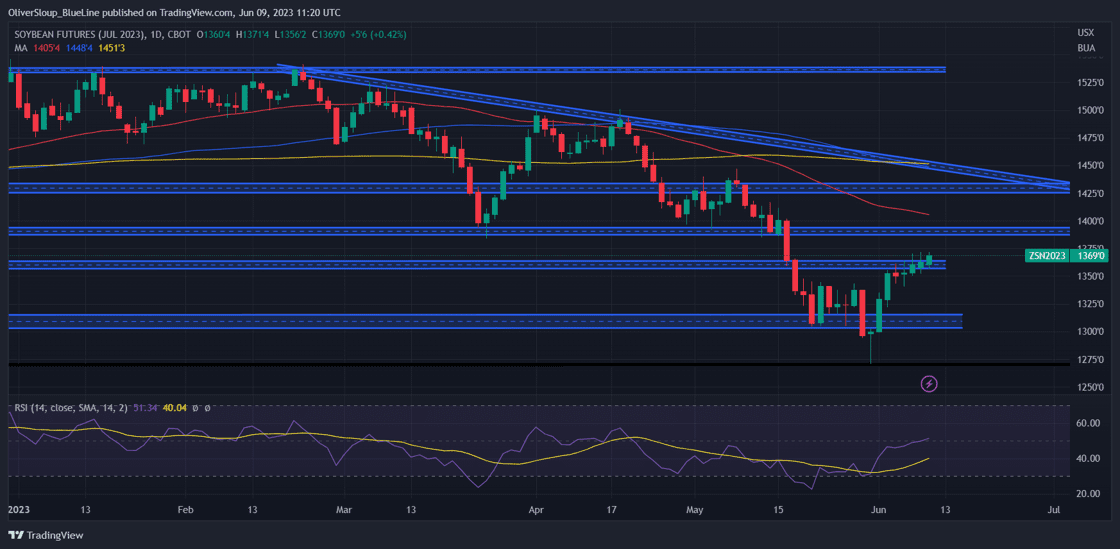This screenshot has width=1120, height=549.
Task: Click the BUA unit label
Action: [x=1086, y=47]
